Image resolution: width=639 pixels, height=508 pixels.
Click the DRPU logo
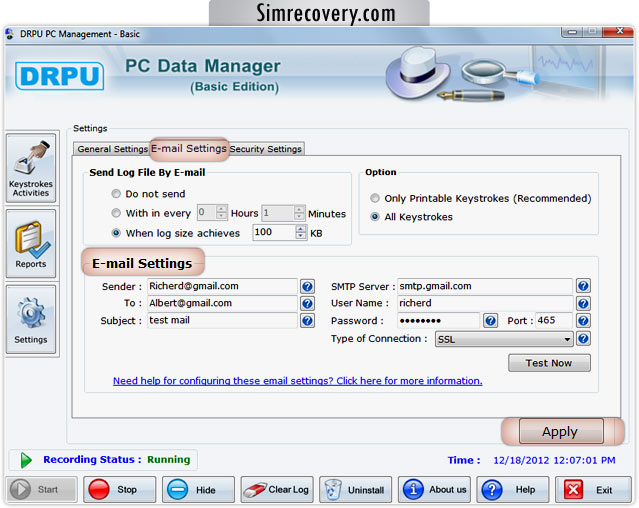(x=59, y=76)
